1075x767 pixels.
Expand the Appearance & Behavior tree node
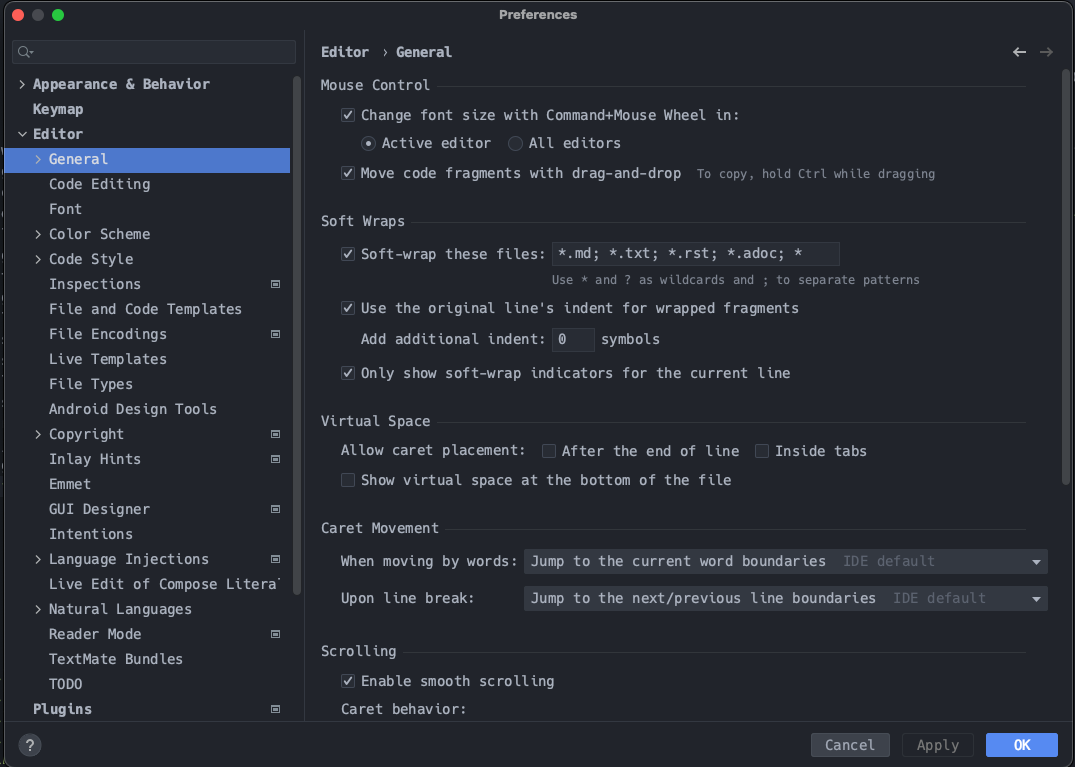(x=23, y=84)
